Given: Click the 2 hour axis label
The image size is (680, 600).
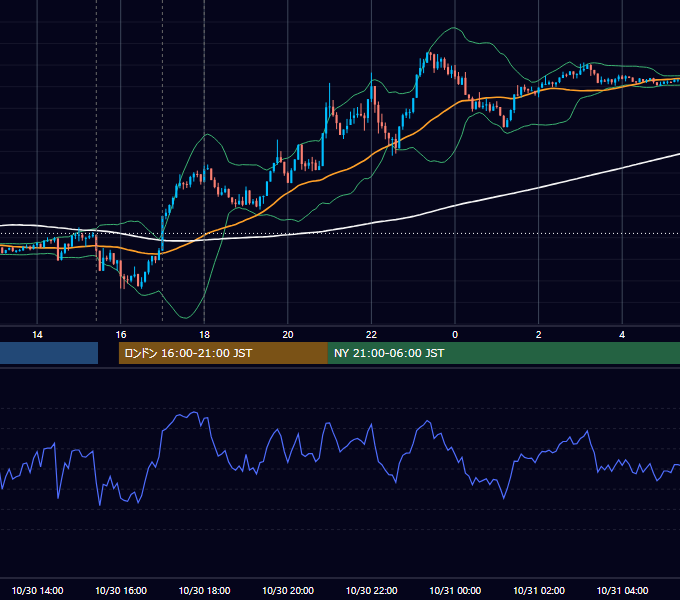Looking at the screenshot, I should click(539, 335).
